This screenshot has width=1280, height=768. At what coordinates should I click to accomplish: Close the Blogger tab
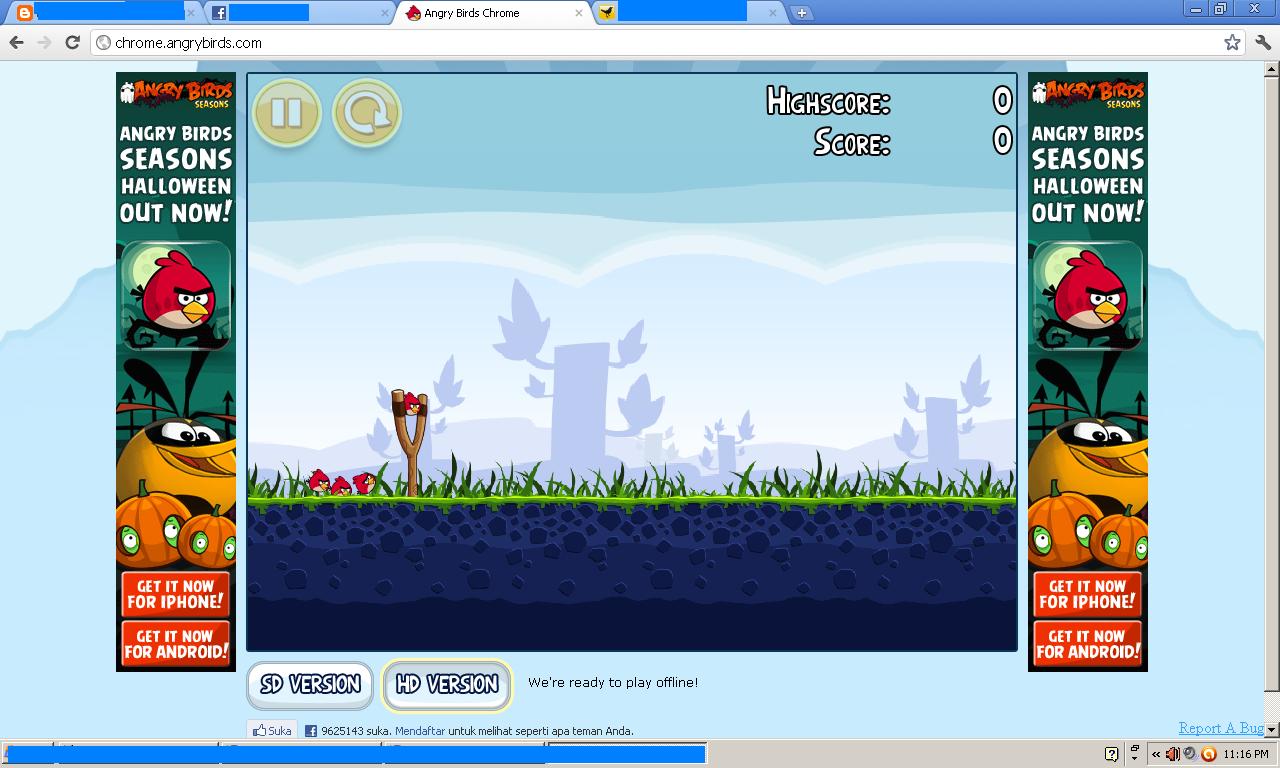pyautogui.click(x=190, y=13)
